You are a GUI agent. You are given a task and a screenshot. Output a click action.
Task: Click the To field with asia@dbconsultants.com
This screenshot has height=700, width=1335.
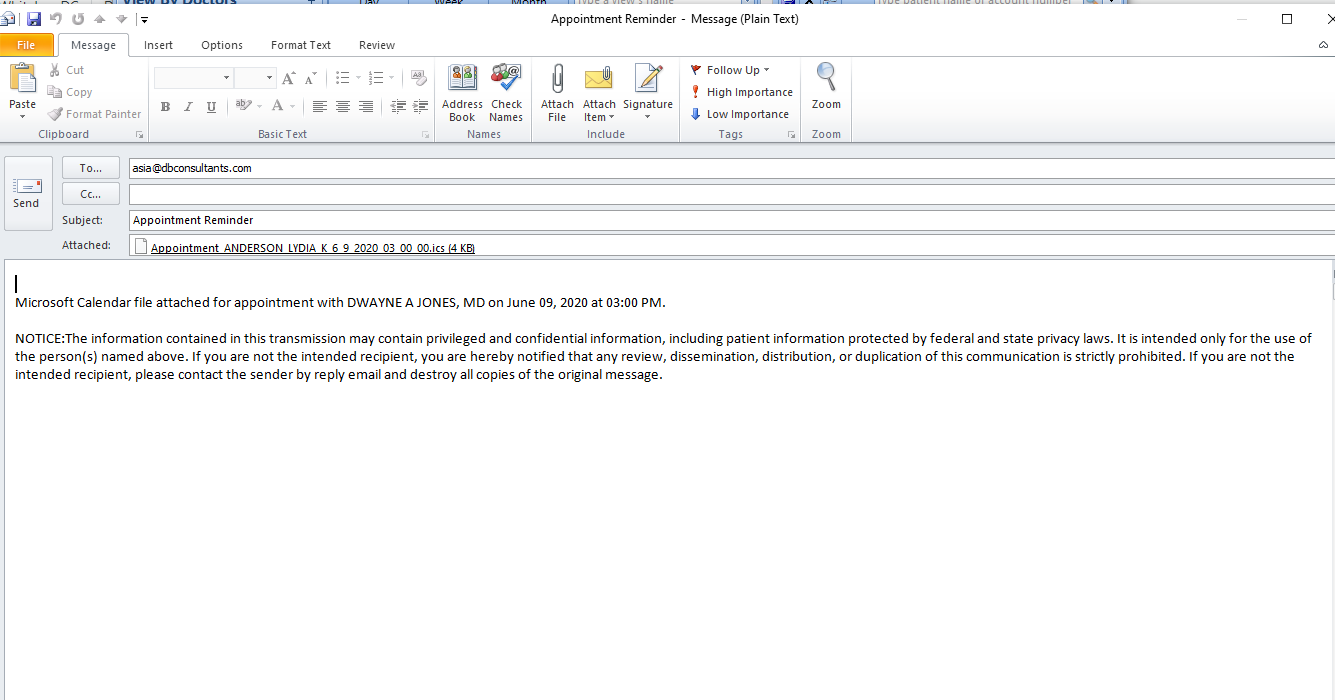point(732,168)
